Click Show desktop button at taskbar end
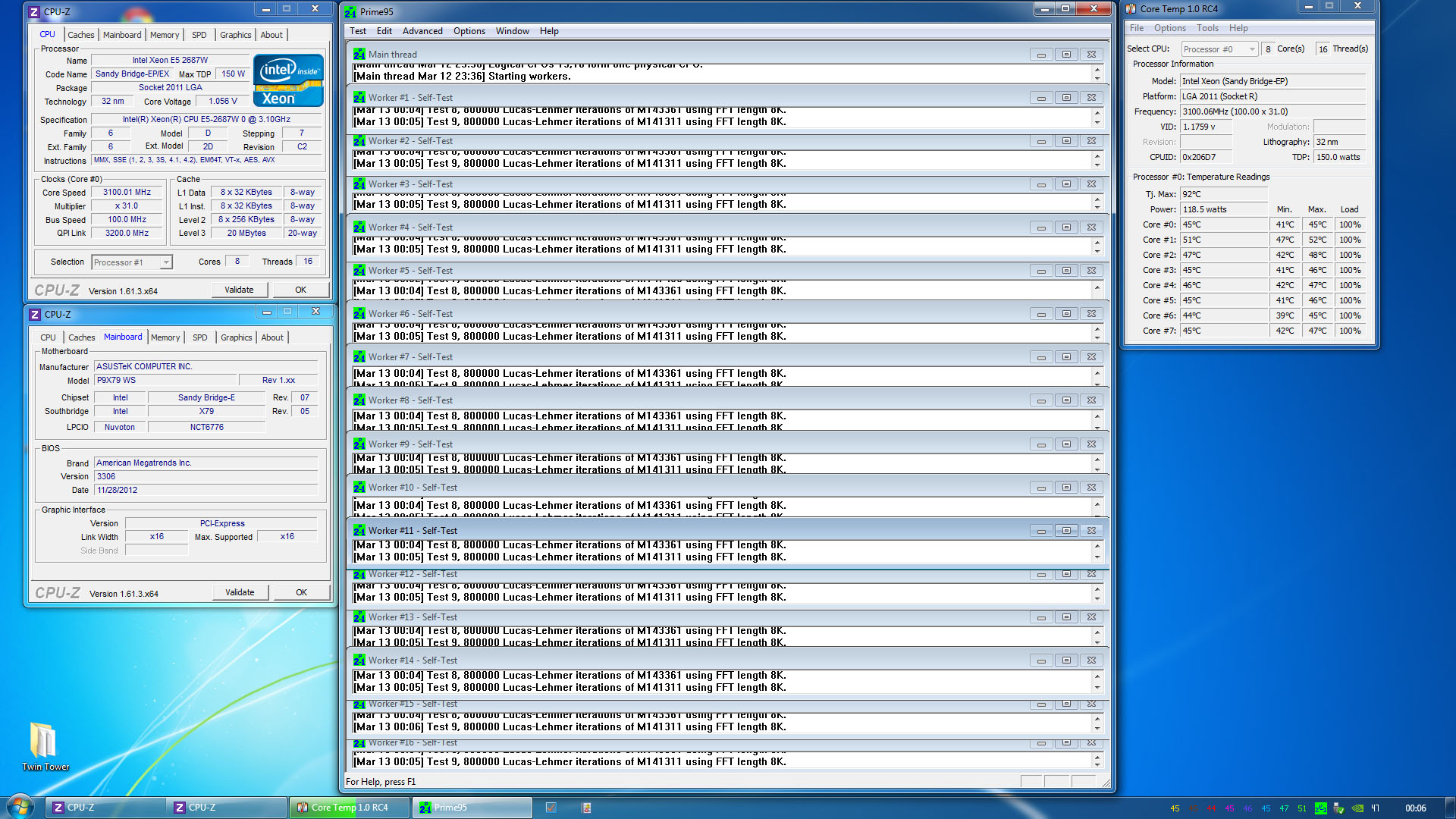The width and height of the screenshot is (1456, 819). click(x=1450, y=808)
